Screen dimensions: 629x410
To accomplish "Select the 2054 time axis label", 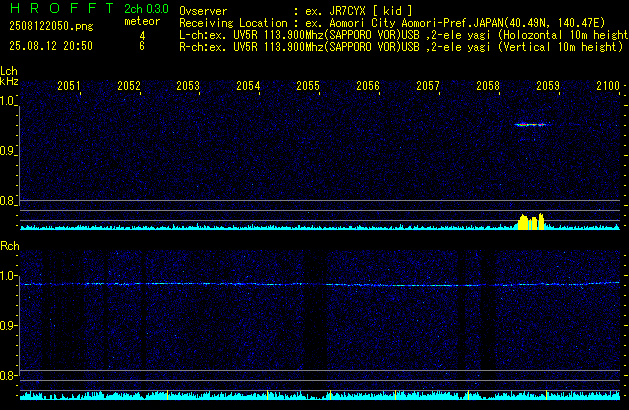I will [x=248, y=85].
